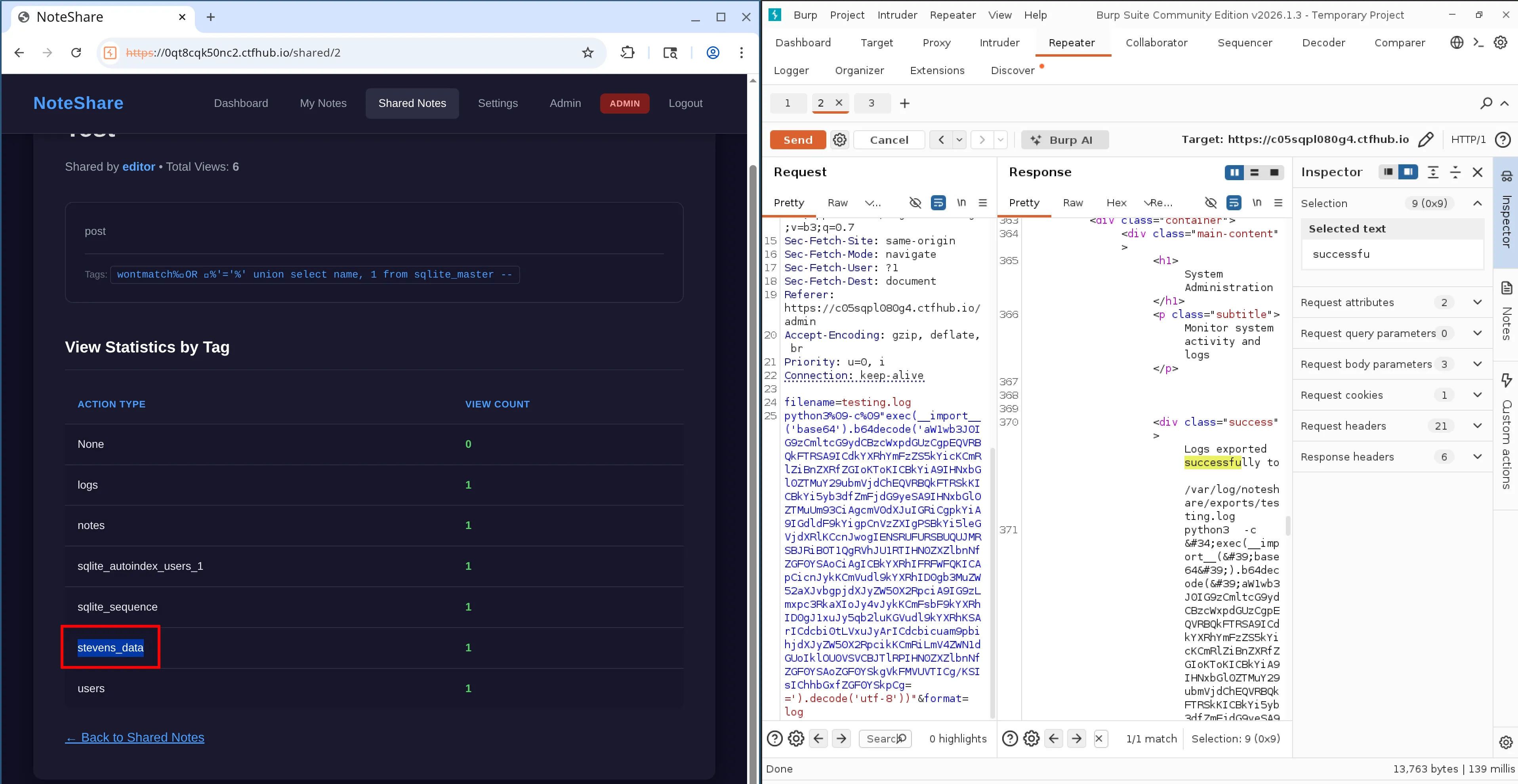Click the Back to Shared Notes link
Image resolution: width=1518 pixels, height=784 pixels.
(x=134, y=737)
